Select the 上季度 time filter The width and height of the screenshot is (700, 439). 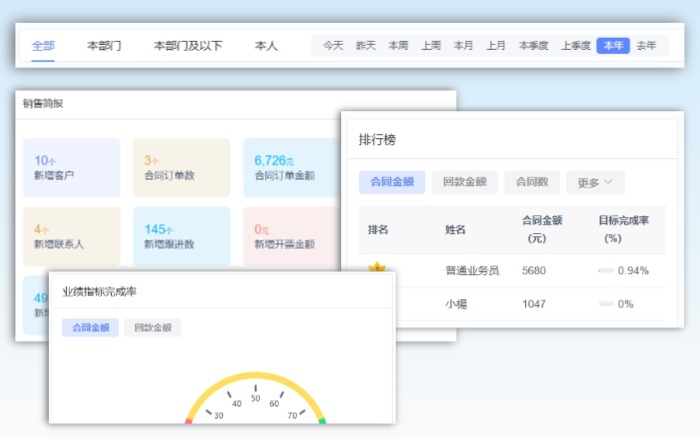[x=576, y=46]
